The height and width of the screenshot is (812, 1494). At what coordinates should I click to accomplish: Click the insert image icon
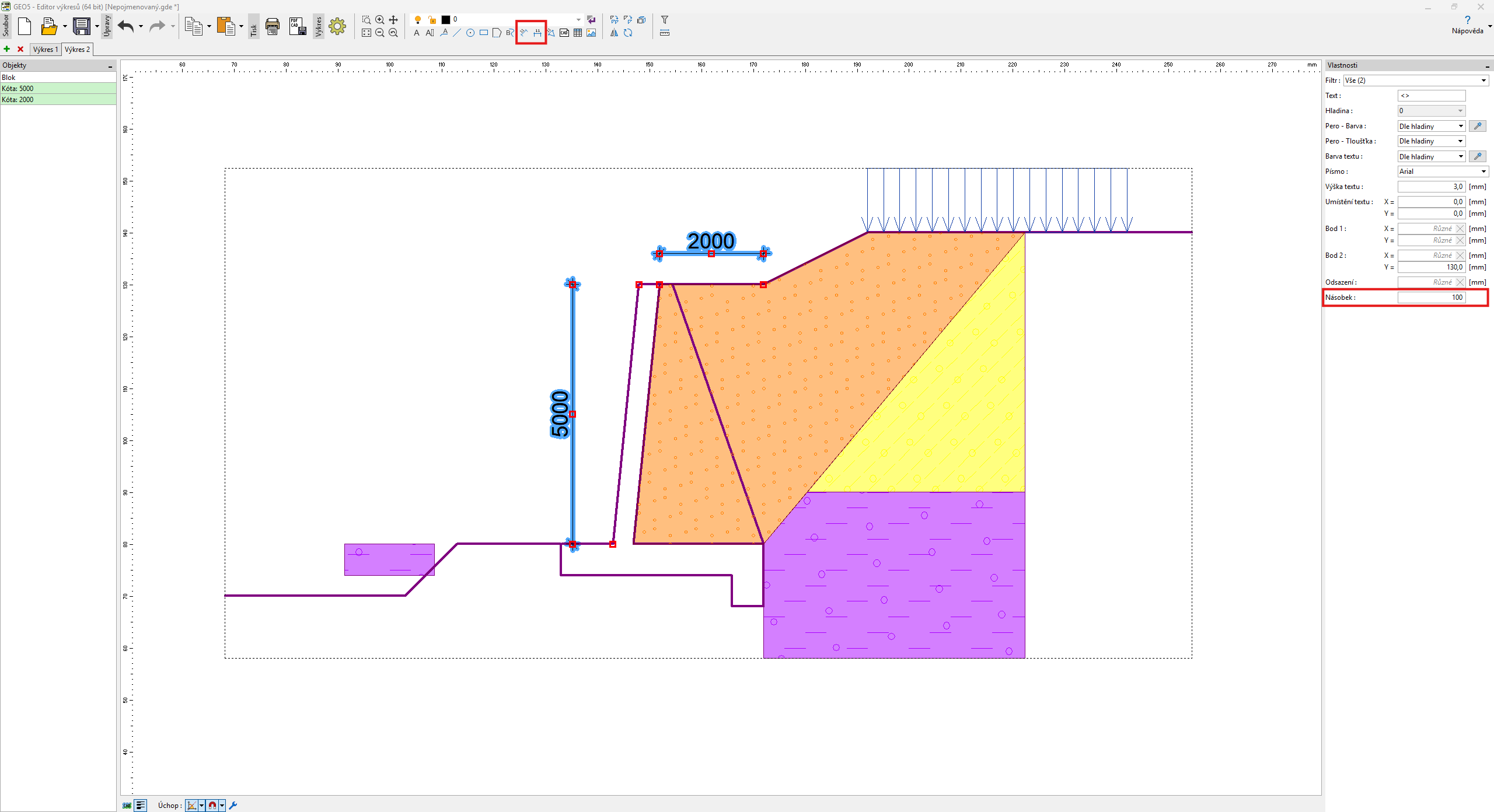point(591,33)
